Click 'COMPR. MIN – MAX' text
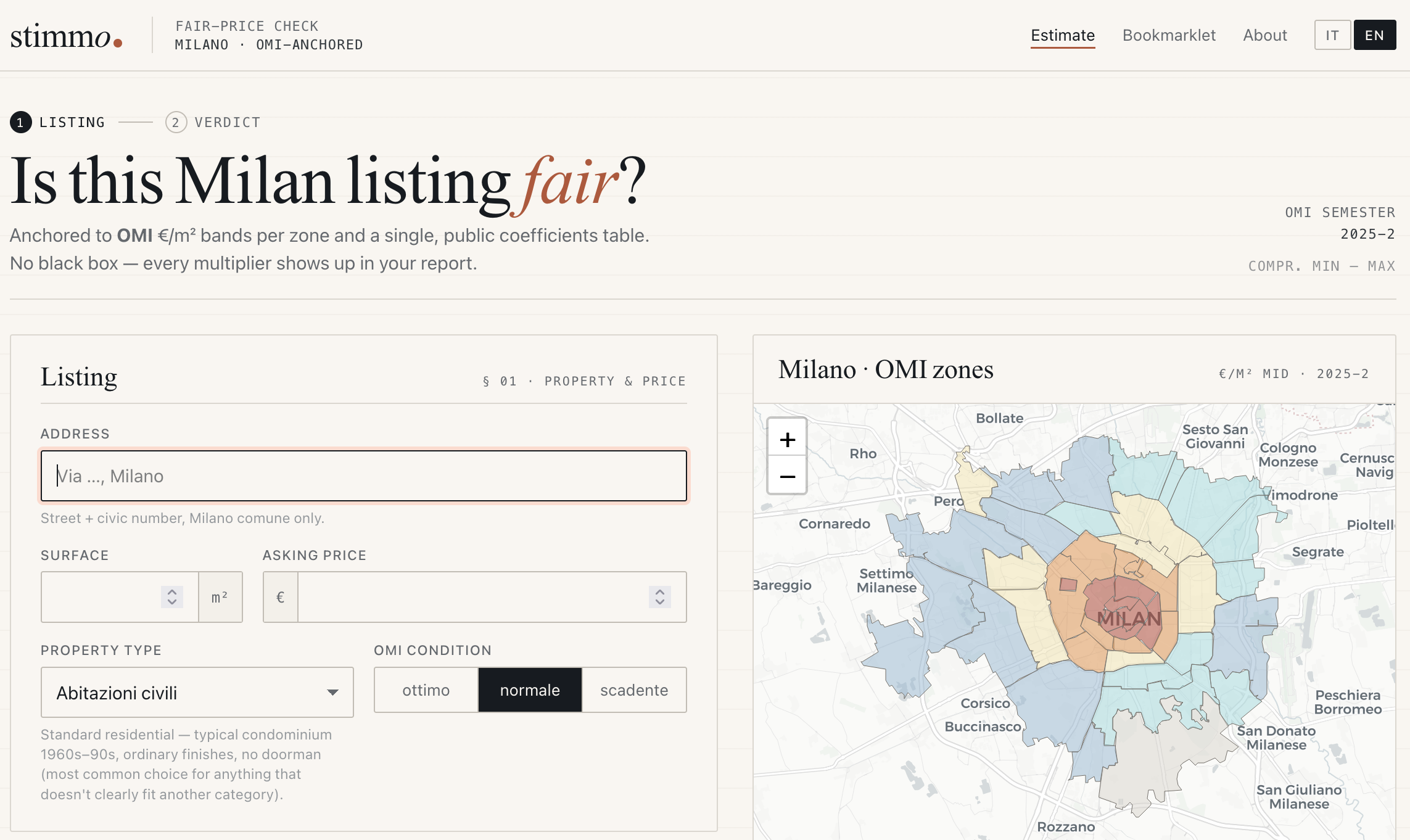Viewport: 1410px width, 840px height. [x=1322, y=266]
